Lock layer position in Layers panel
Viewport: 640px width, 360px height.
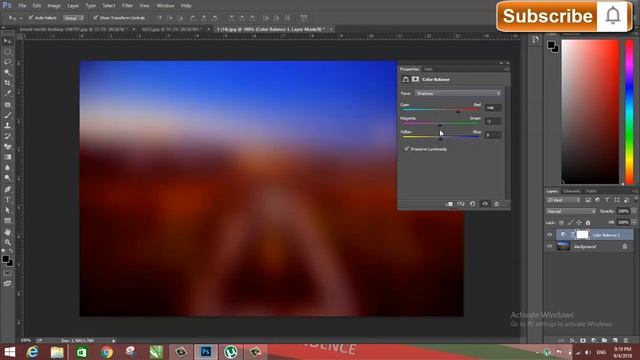pyautogui.click(x=579, y=222)
